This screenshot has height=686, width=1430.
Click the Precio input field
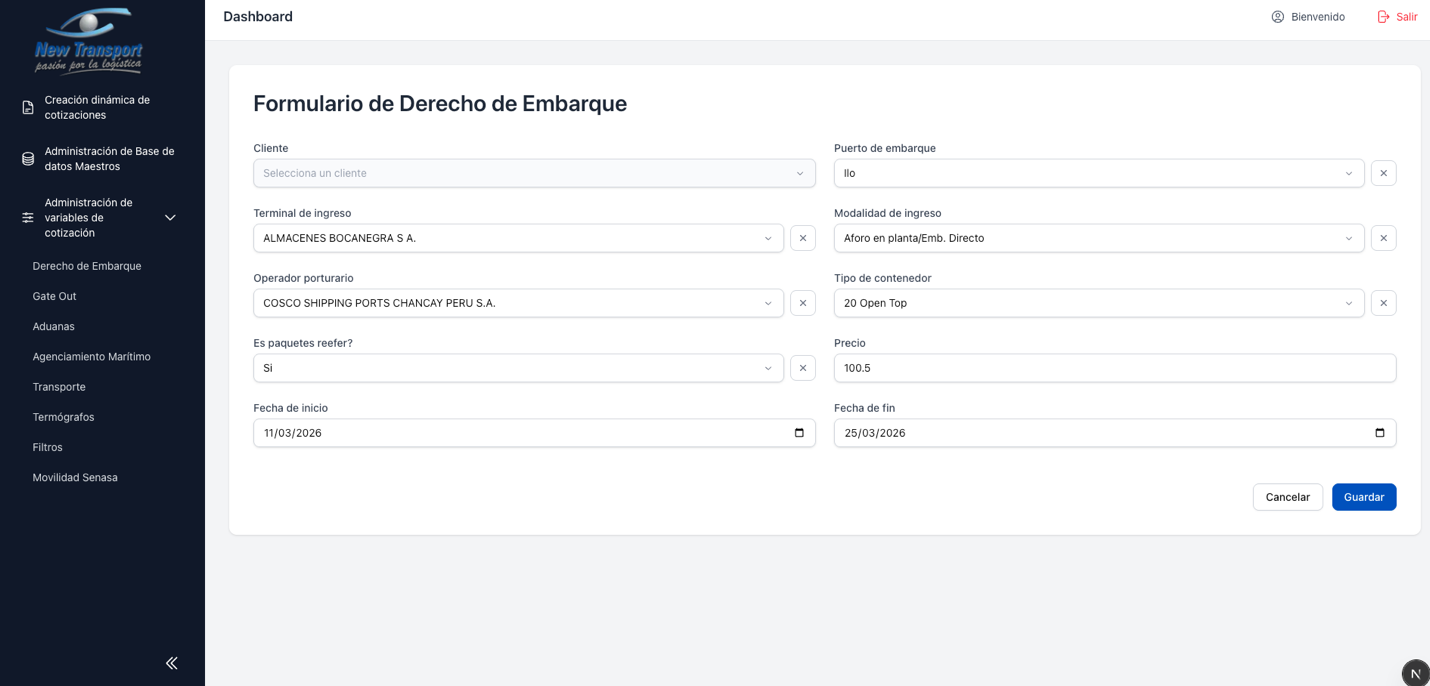[x=1114, y=368]
